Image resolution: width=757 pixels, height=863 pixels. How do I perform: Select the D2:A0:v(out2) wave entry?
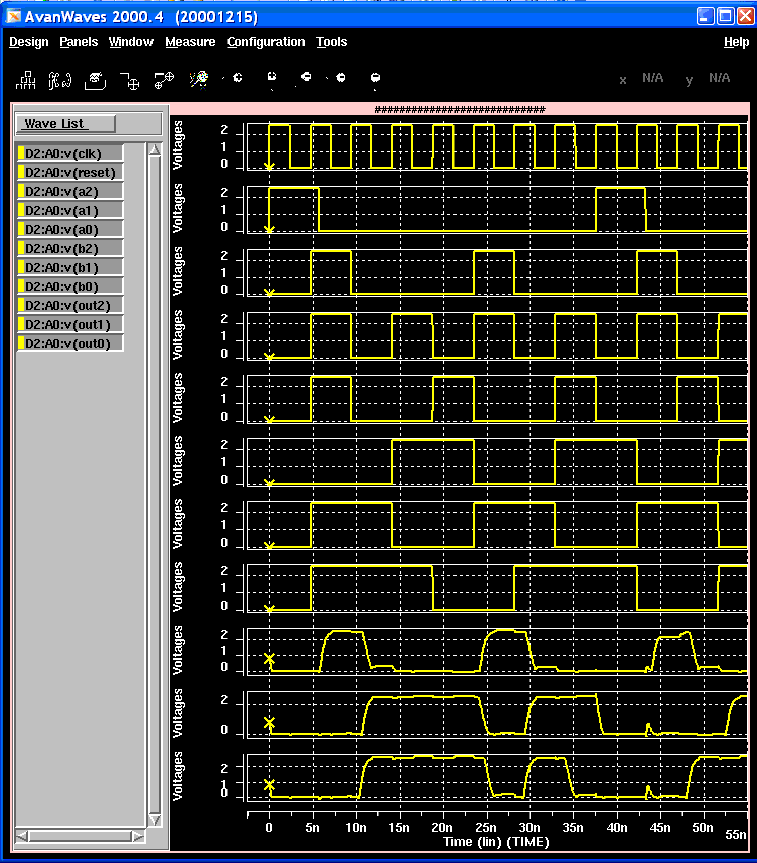(69, 305)
